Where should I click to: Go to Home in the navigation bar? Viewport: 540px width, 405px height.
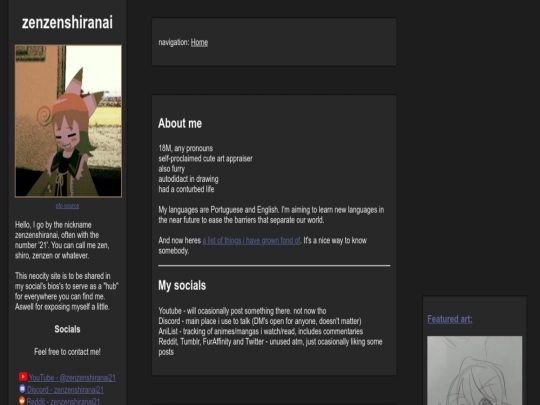click(x=199, y=42)
